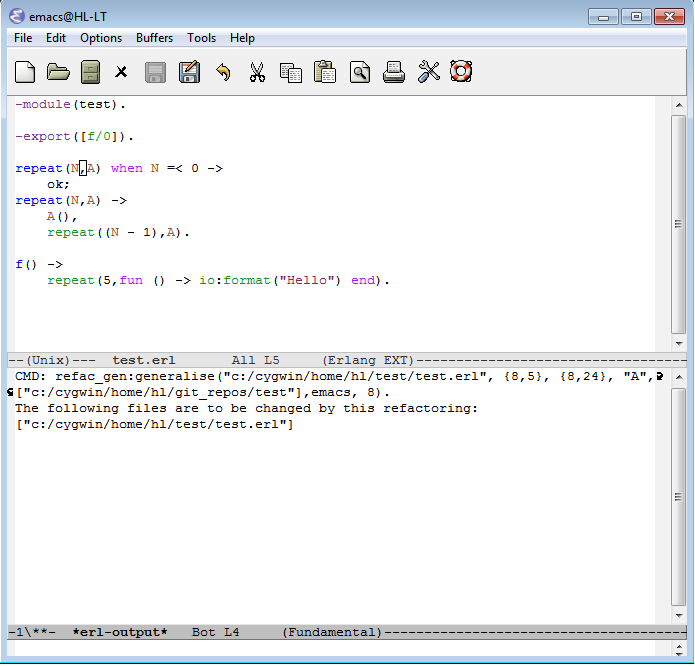Click the code pane scroll up arrow
This screenshot has height=666, width=695.
[679, 105]
